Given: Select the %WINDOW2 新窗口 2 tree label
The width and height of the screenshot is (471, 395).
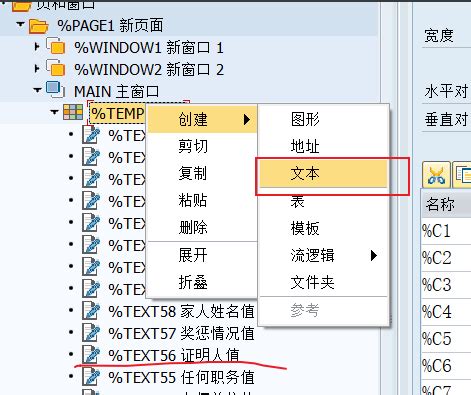Looking at the screenshot, I should [x=149, y=70].
